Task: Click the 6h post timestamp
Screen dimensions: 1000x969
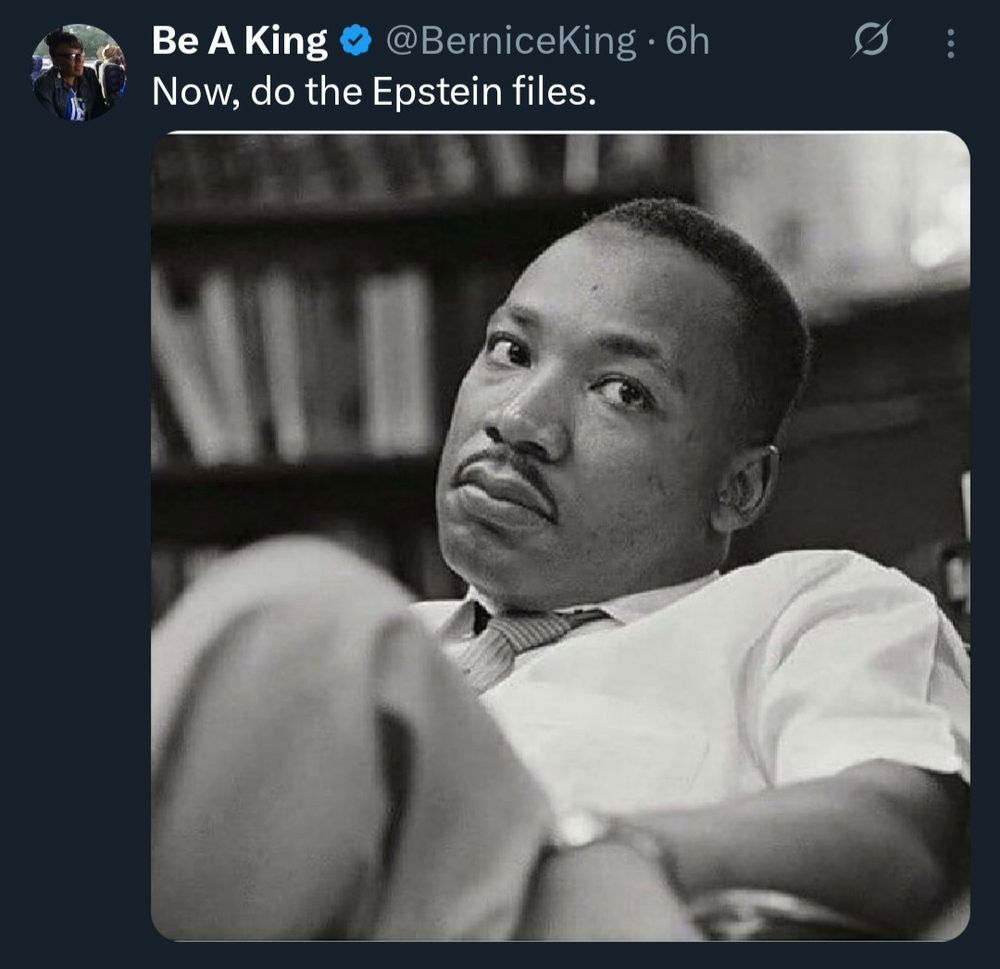Action: [688, 41]
